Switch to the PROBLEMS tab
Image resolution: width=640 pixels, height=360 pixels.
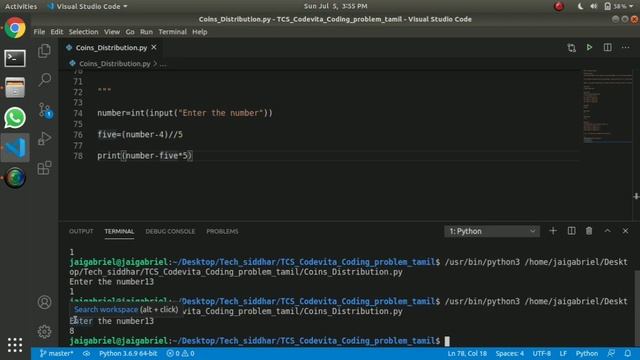(222, 231)
